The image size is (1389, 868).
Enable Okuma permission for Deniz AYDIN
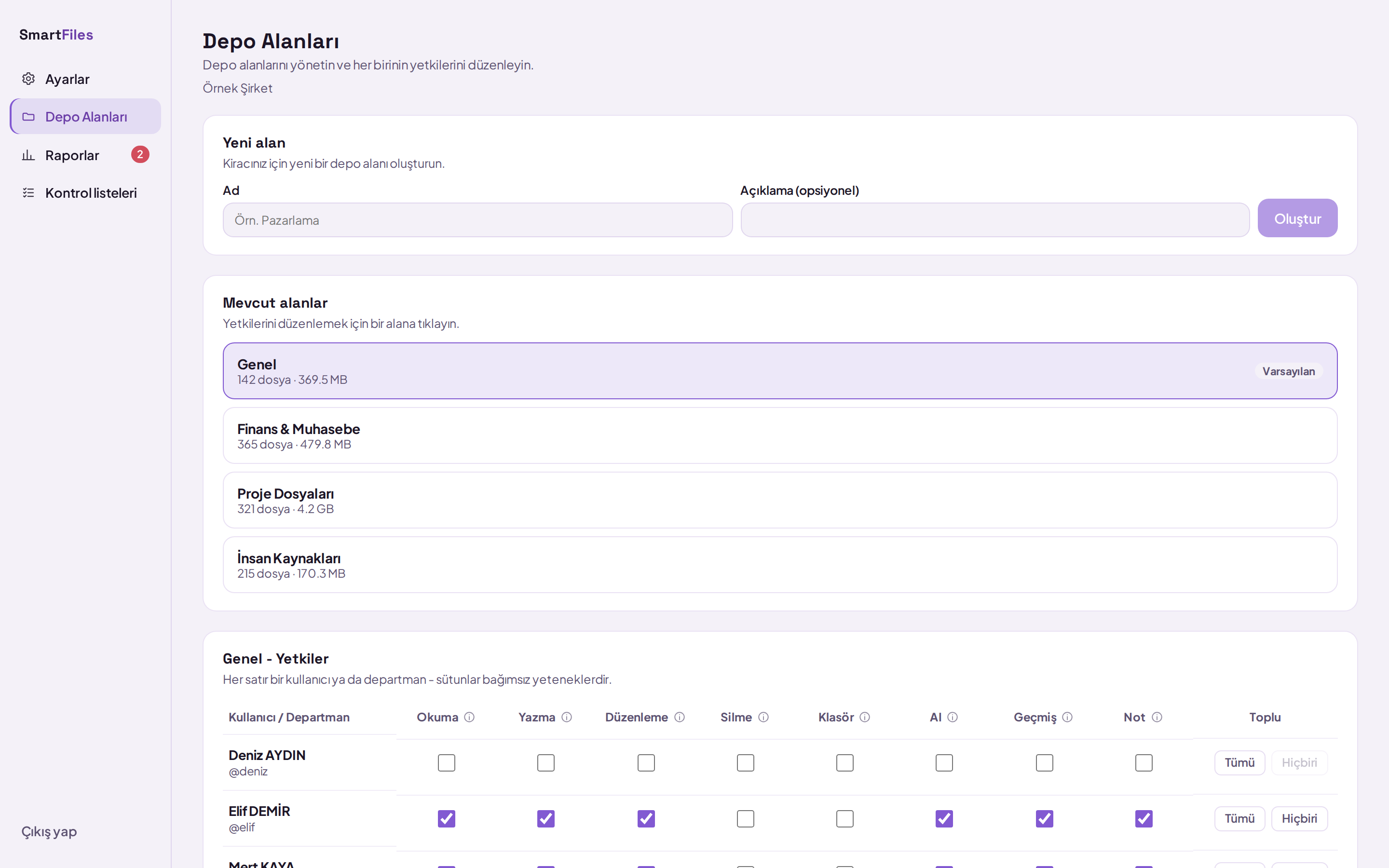pos(447,763)
